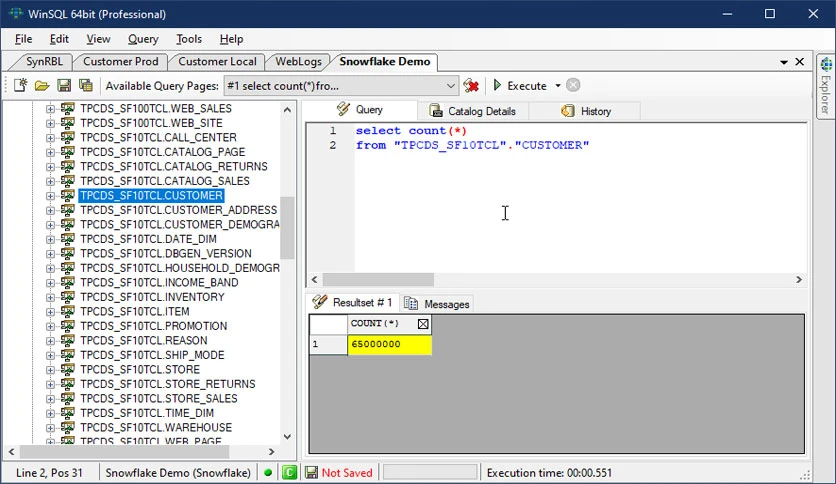The height and width of the screenshot is (484, 836).
Task: Open the History tab
Action: [585, 111]
